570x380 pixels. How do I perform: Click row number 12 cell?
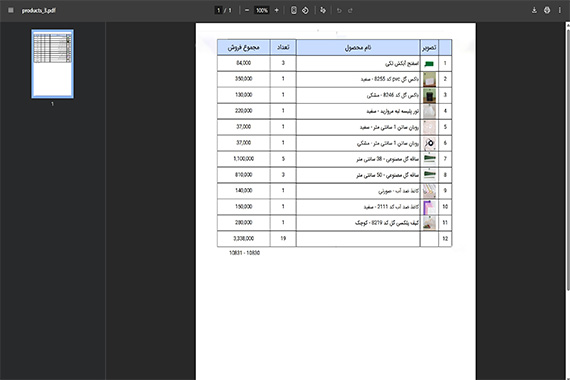pyautogui.click(x=445, y=239)
